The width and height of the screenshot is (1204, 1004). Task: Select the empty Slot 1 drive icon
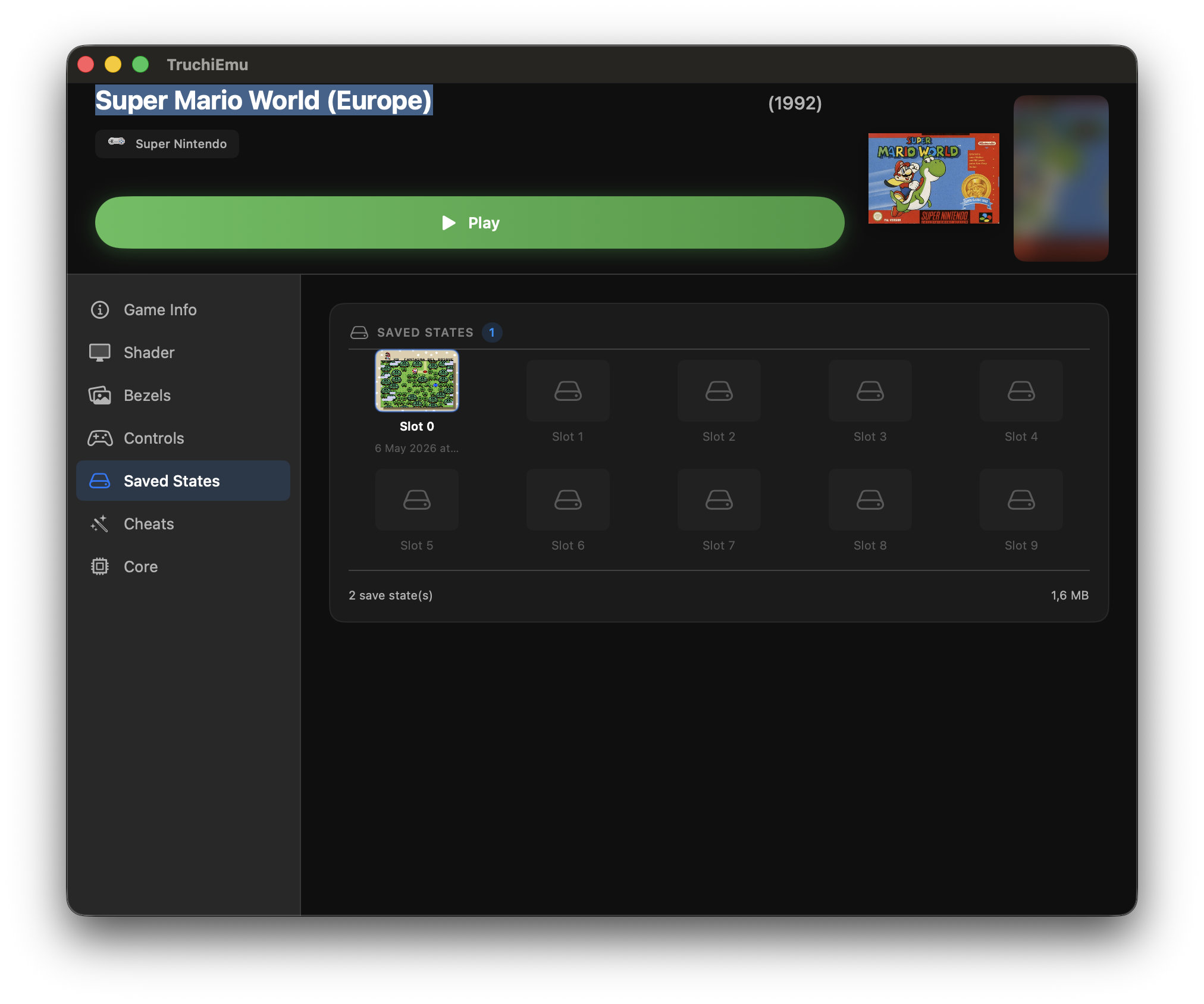coord(568,391)
